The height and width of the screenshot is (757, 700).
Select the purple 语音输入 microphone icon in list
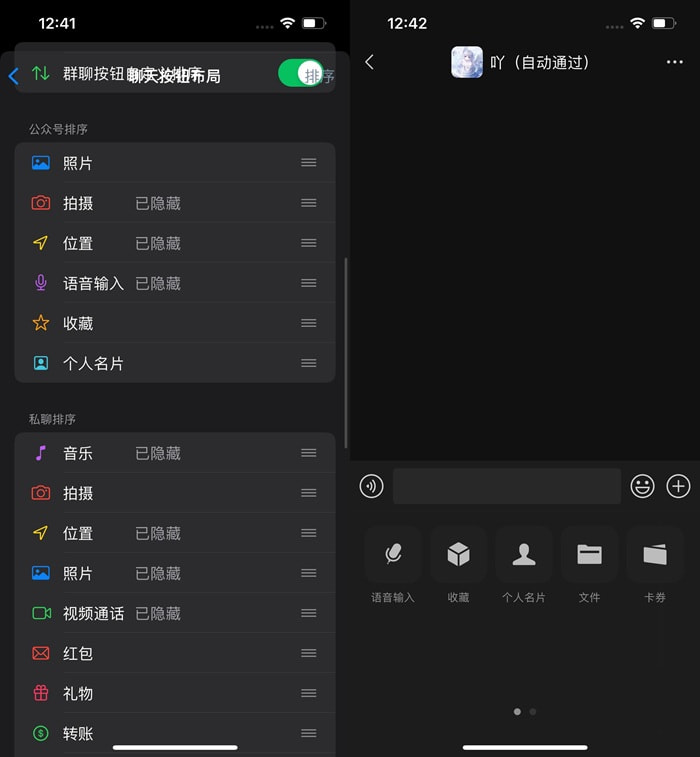click(41, 282)
